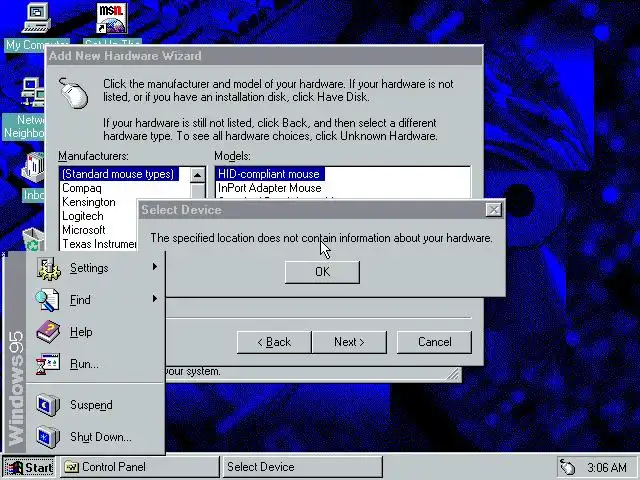The height and width of the screenshot is (480, 640).
Task: Choose Help from the Start menu
Action: pos(96,332)
